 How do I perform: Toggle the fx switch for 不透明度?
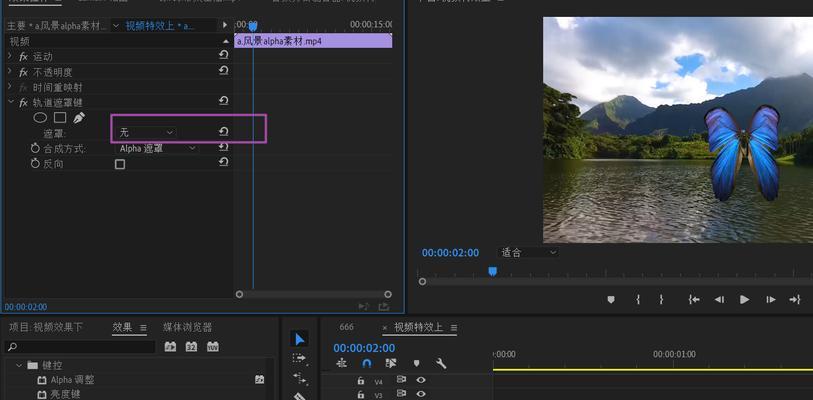point(23,72)
